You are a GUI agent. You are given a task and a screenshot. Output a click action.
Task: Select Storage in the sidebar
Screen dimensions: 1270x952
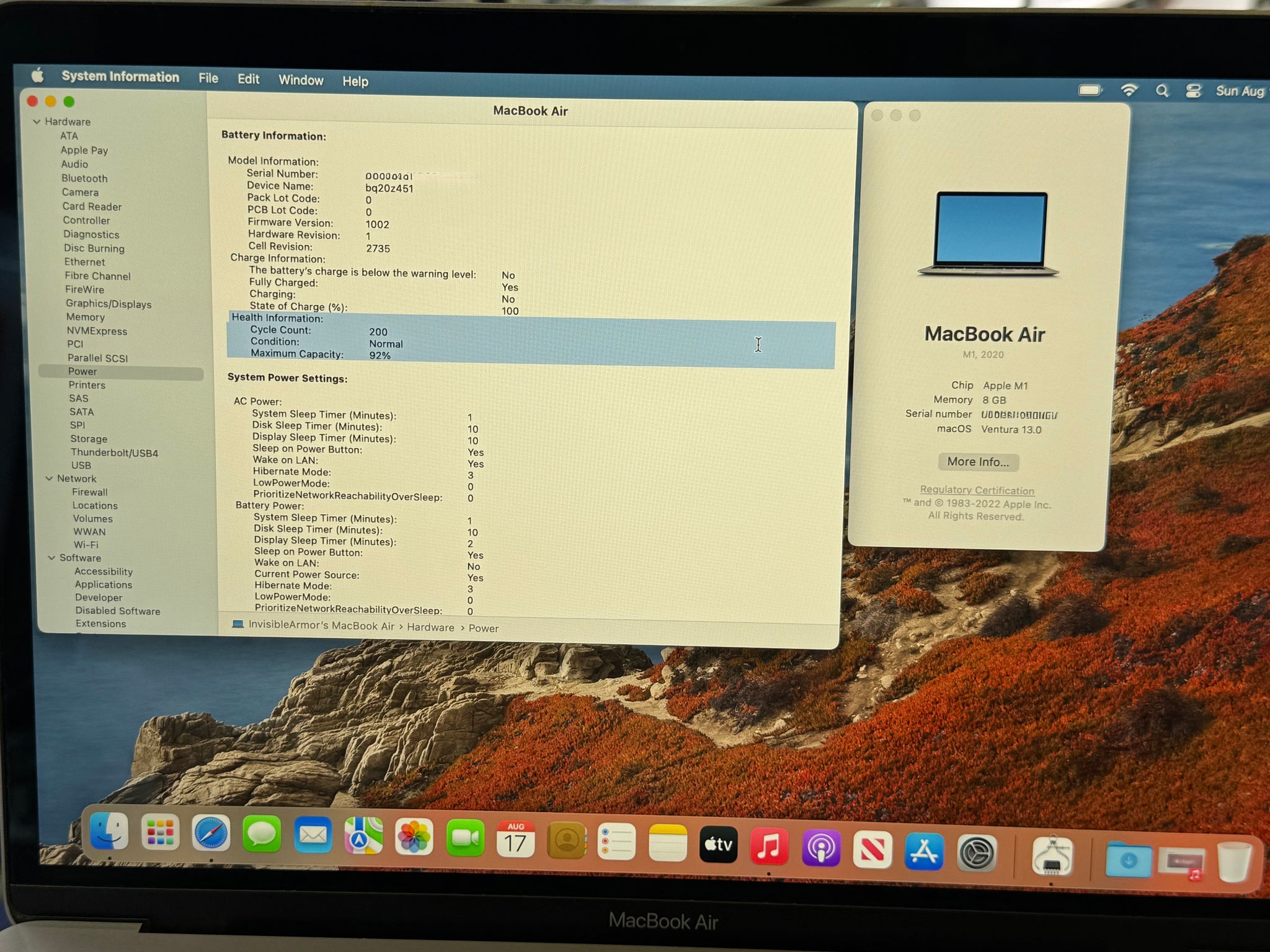coord(89,439)
